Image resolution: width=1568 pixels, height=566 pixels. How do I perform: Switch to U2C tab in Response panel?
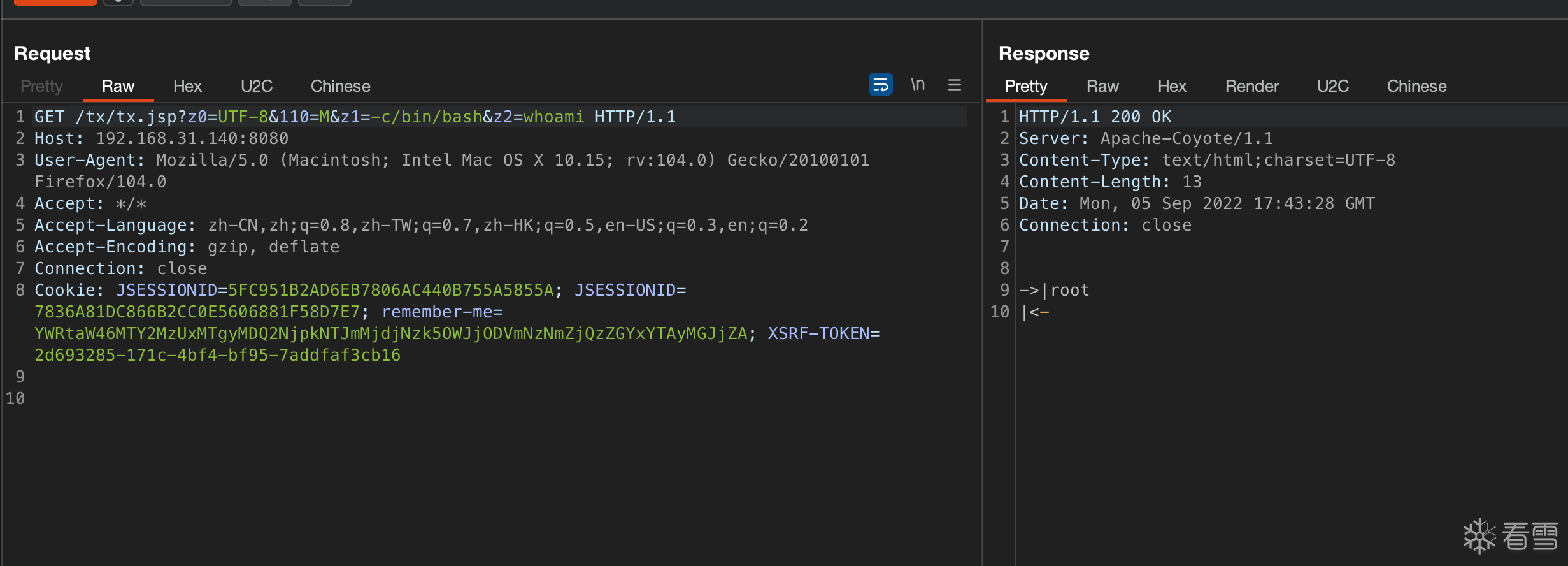(1332, 86)
